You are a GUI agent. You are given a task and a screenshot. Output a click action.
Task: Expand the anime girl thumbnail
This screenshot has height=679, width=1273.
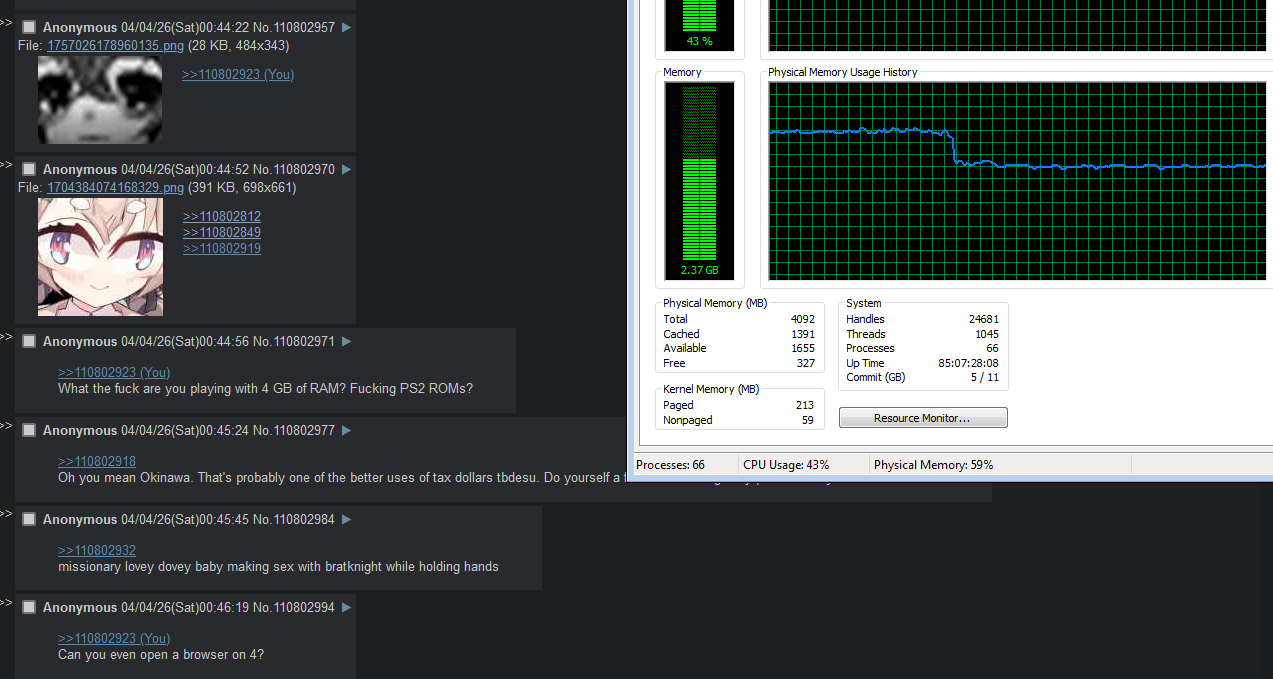point(100,257)
